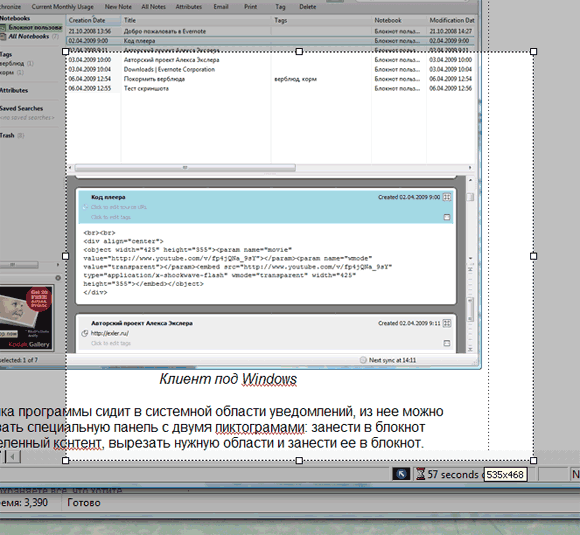Click the Готово status bar text
The width and height of the screenshot is (580, 535).
[84, 503]
